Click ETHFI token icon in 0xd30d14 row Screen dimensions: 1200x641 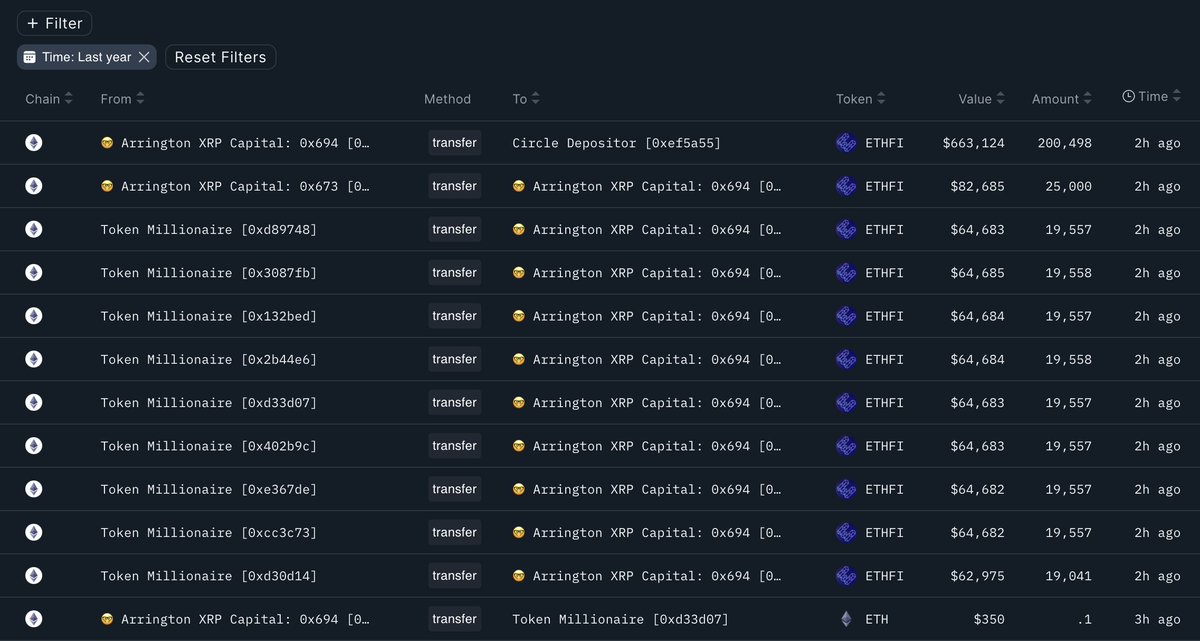846,576
